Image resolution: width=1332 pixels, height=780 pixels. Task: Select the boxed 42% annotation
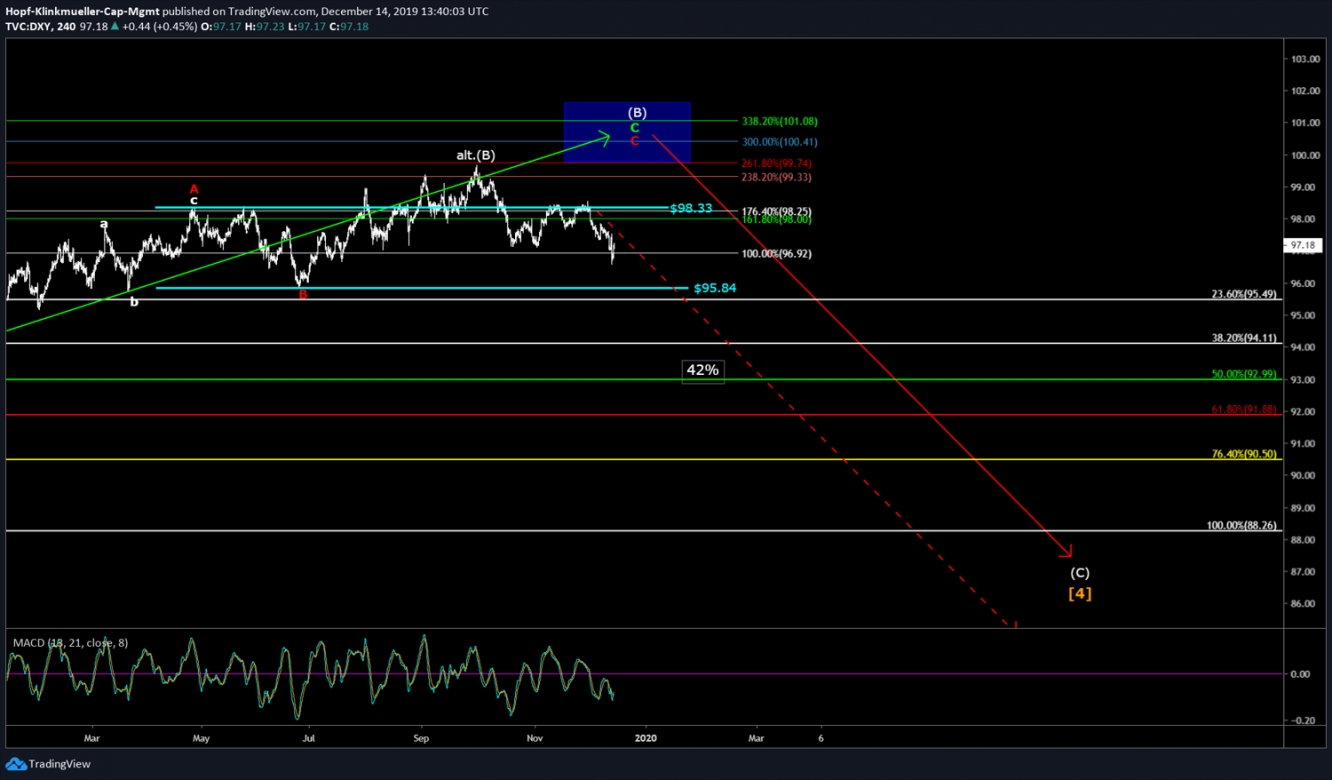(702, 370)
